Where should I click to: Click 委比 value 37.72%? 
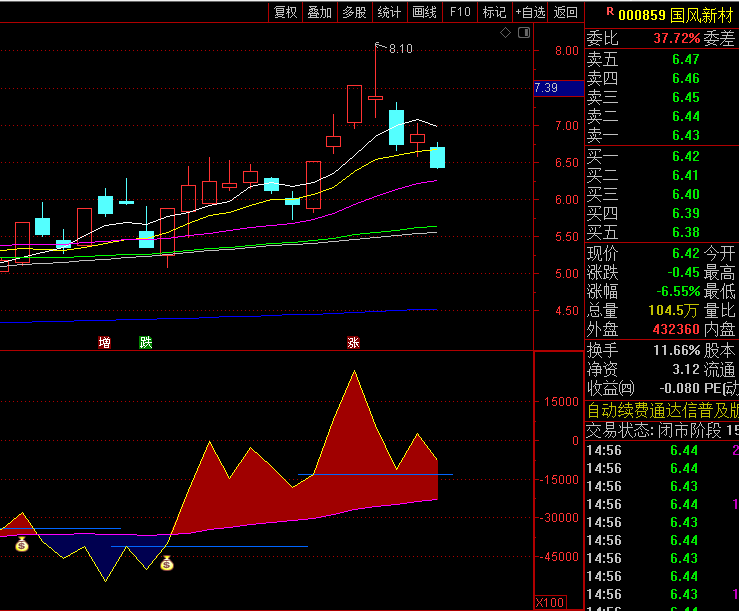677,38
